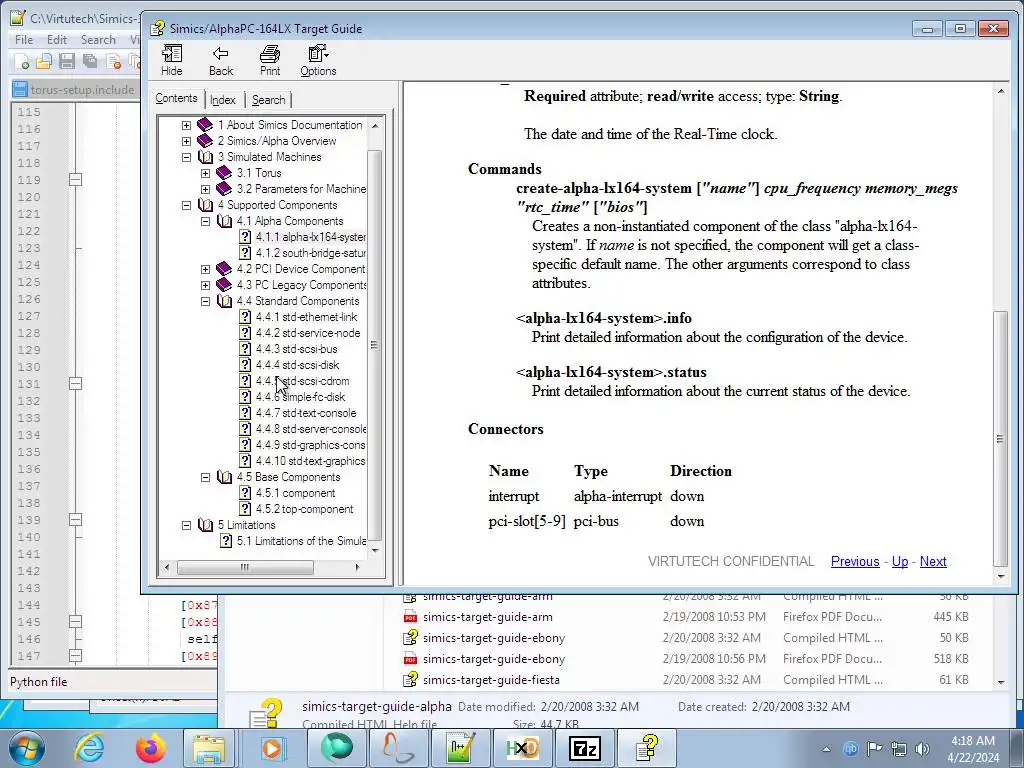Open the Options toolbar menu

point(318,61)
